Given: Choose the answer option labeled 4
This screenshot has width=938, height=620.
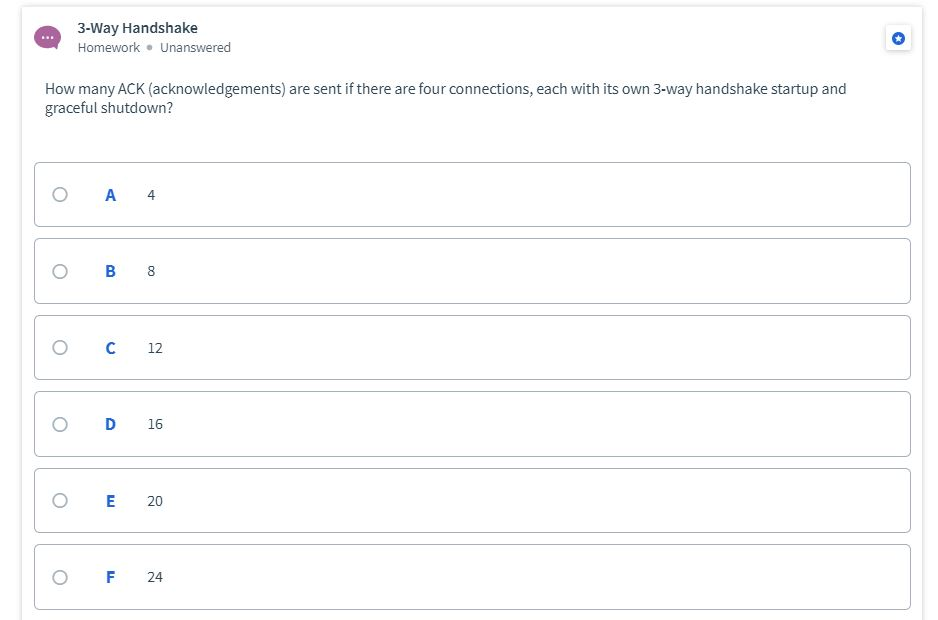Looking at the screenshot, I should [x=150, y=194].
